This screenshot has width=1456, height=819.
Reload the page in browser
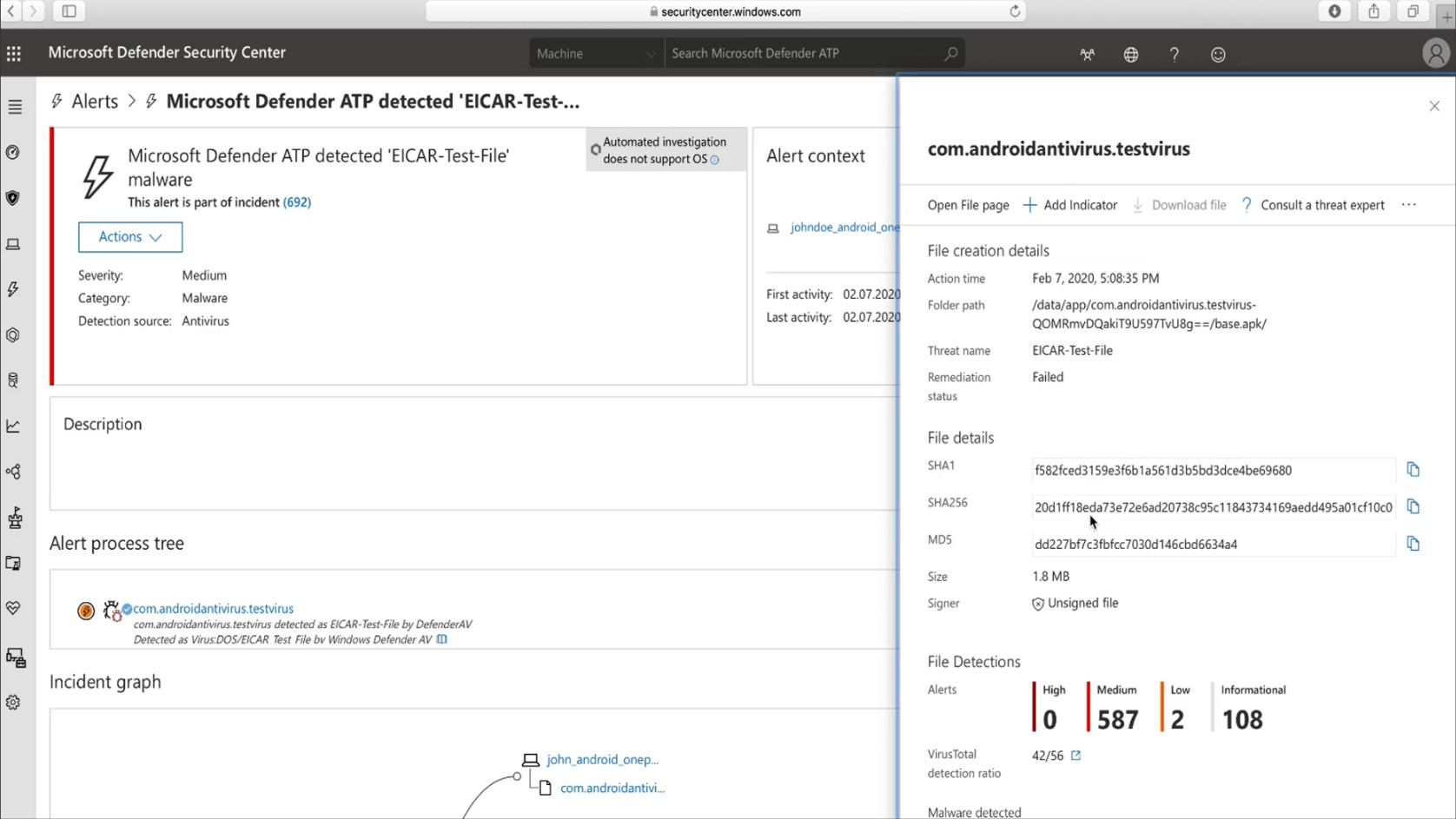(1014, 11)
